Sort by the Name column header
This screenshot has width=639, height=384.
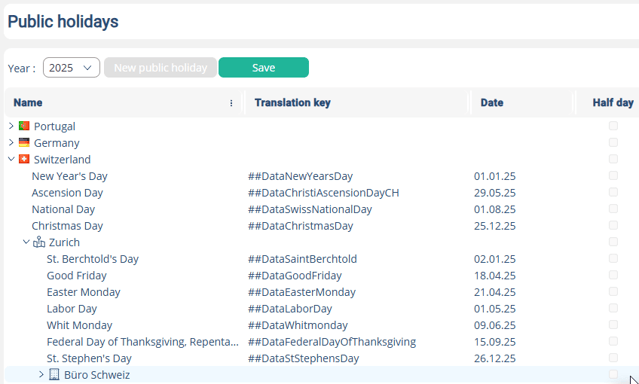(x=28, y=103)
